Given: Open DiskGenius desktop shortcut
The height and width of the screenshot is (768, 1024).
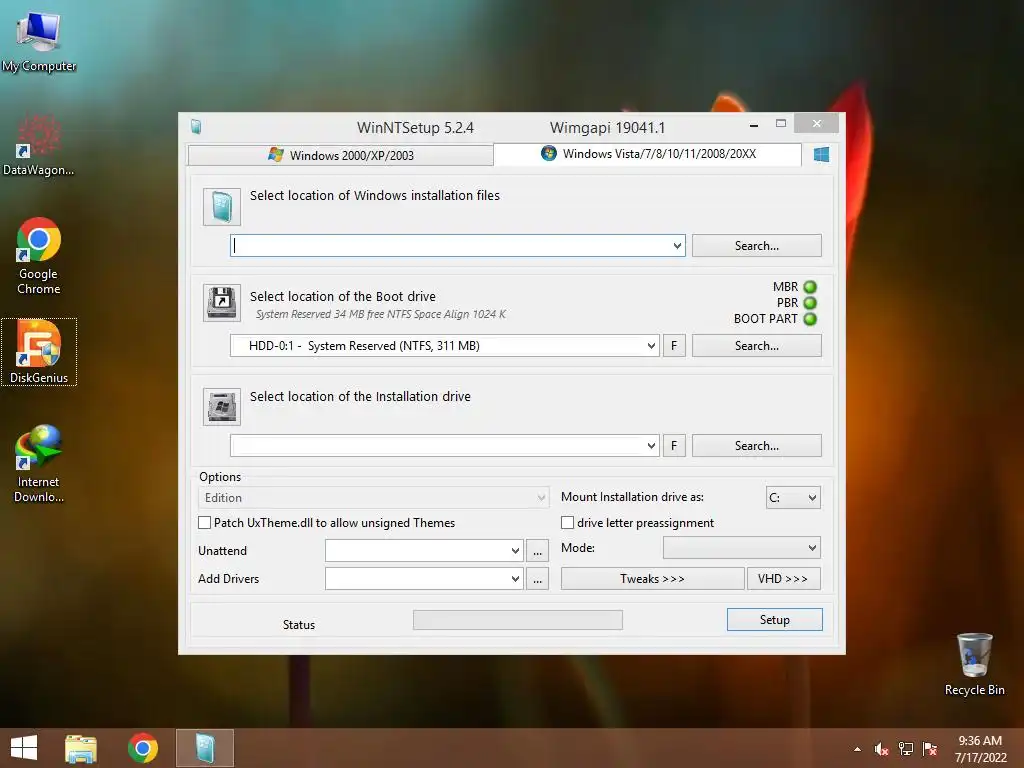Looking at the screenshot, I should (x=39, y=352).
